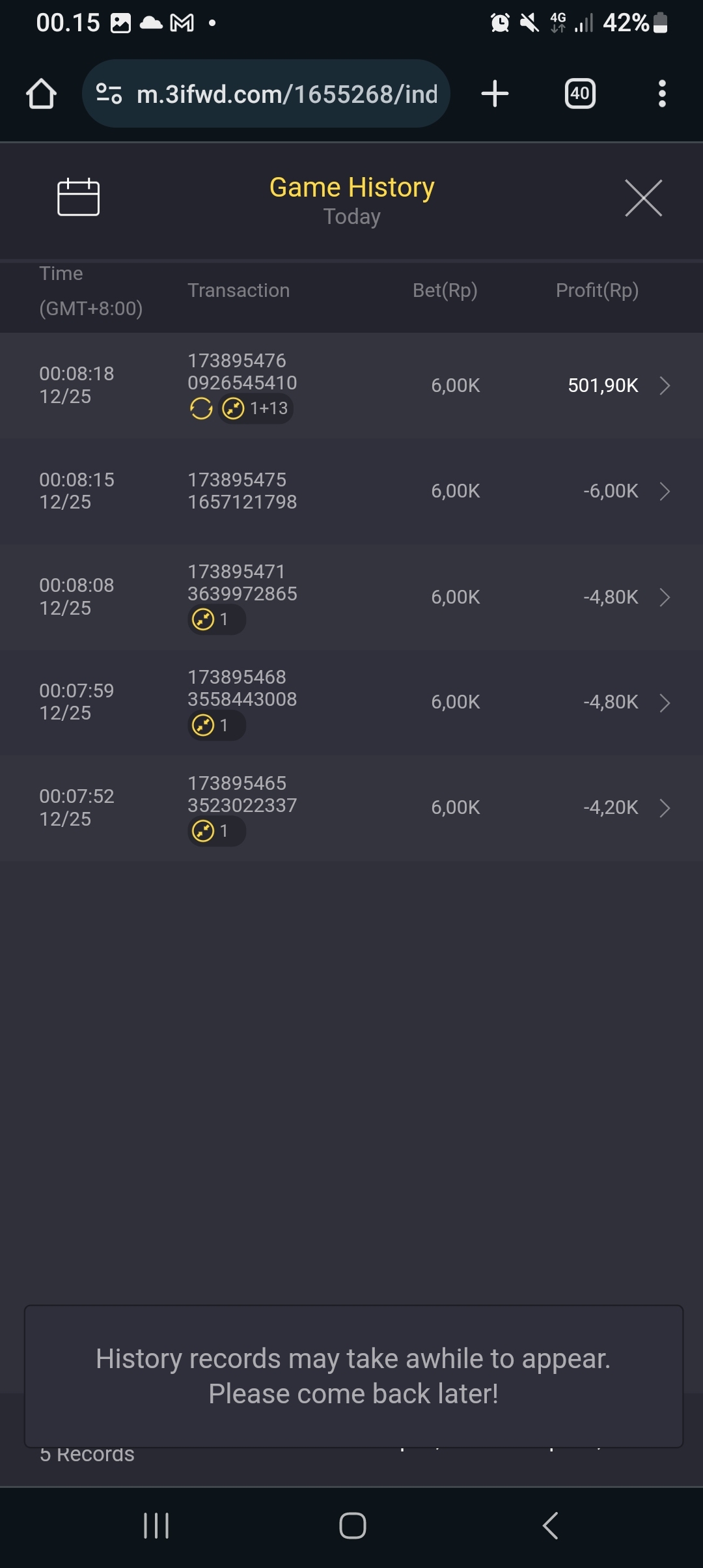Open the calendar date picker icon
Screen dimensions: 703x1568
pyautogui.click(x=78, y=197)
